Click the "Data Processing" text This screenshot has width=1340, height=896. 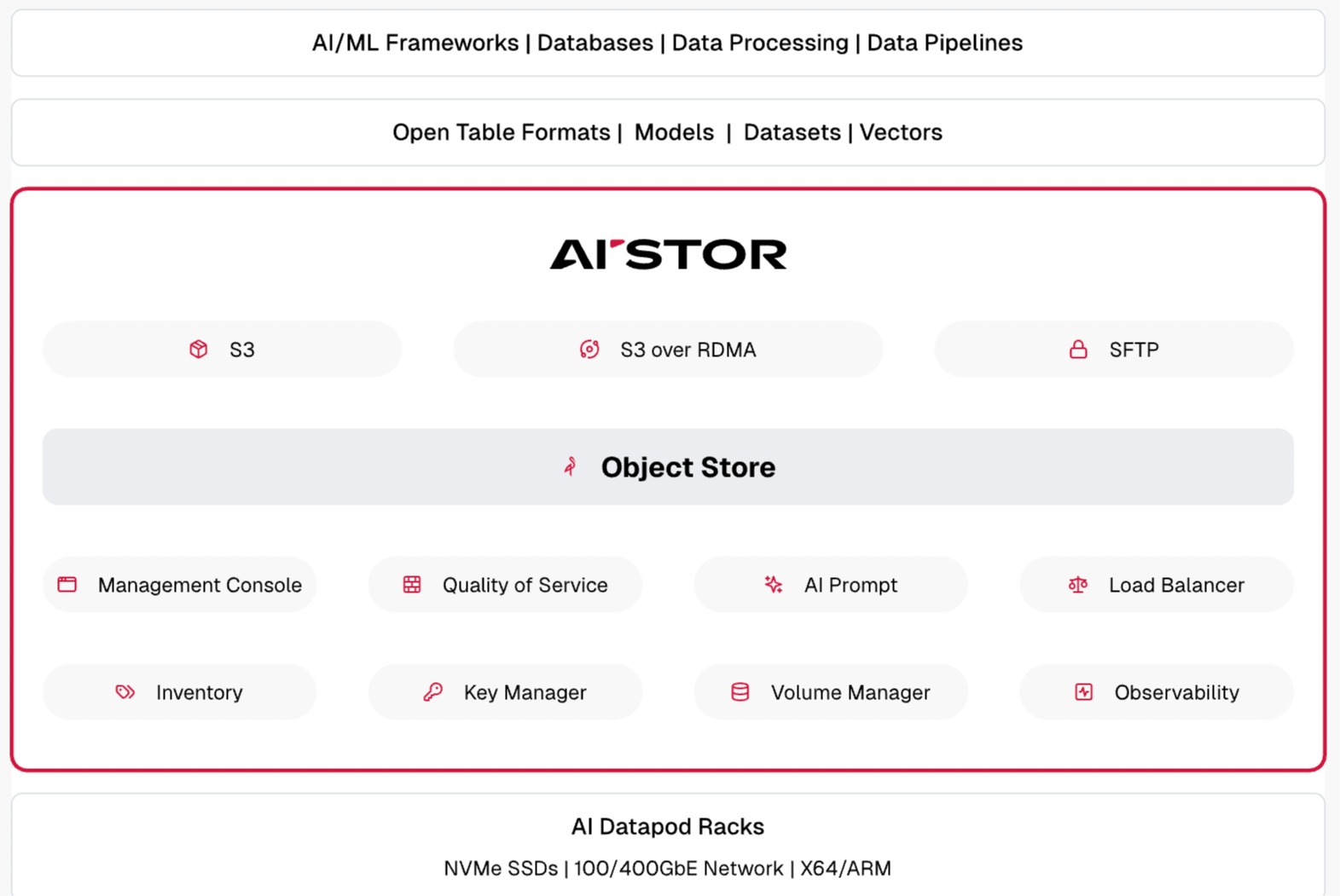coord(760,43)
